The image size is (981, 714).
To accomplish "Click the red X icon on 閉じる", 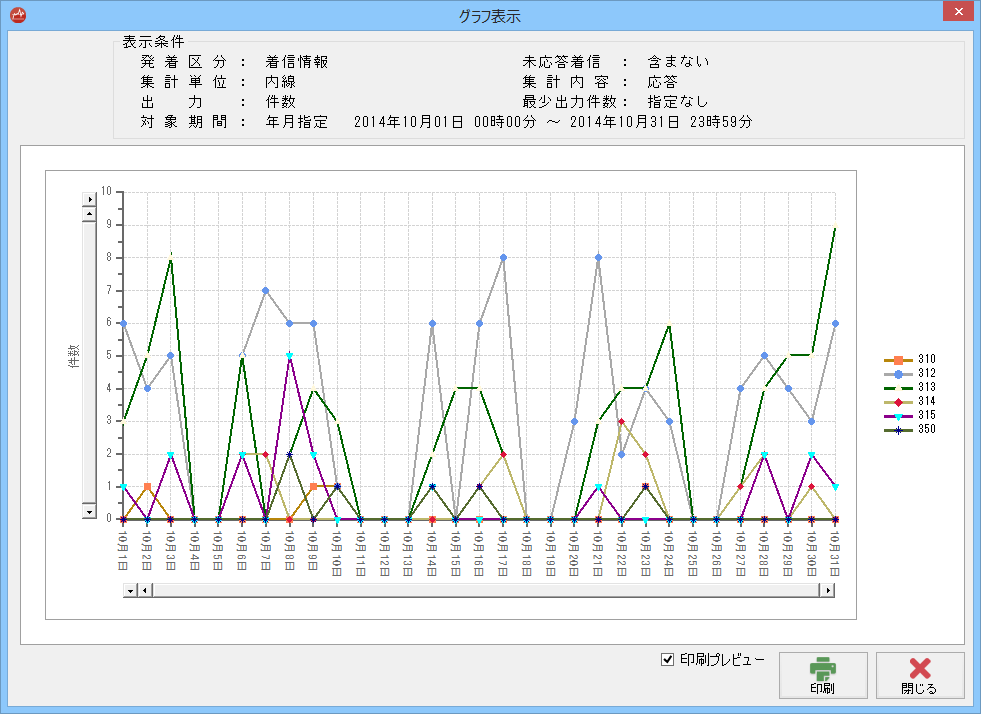I will tap(919, 669).
